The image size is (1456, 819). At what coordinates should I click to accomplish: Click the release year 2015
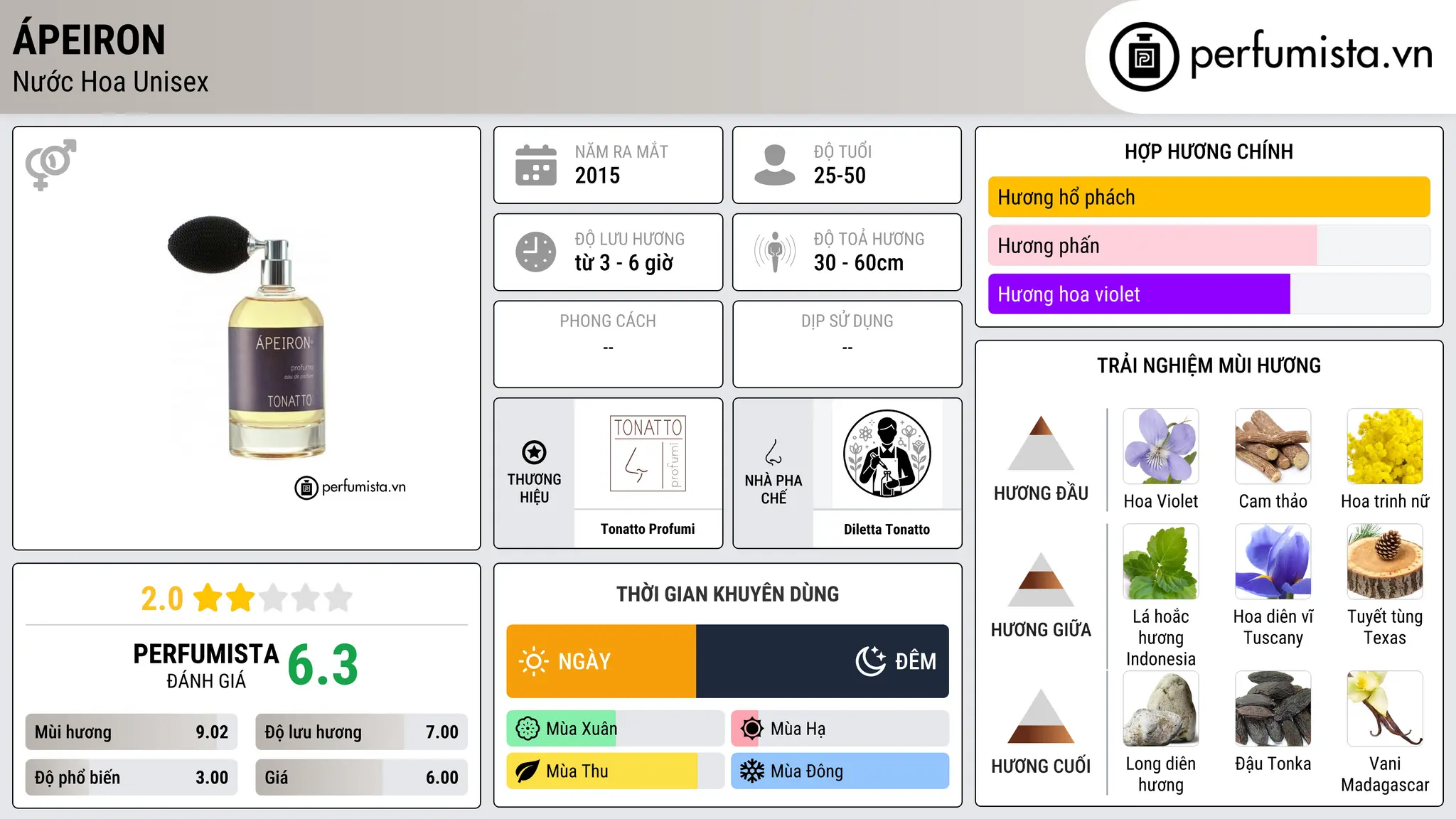pos(597,176)
